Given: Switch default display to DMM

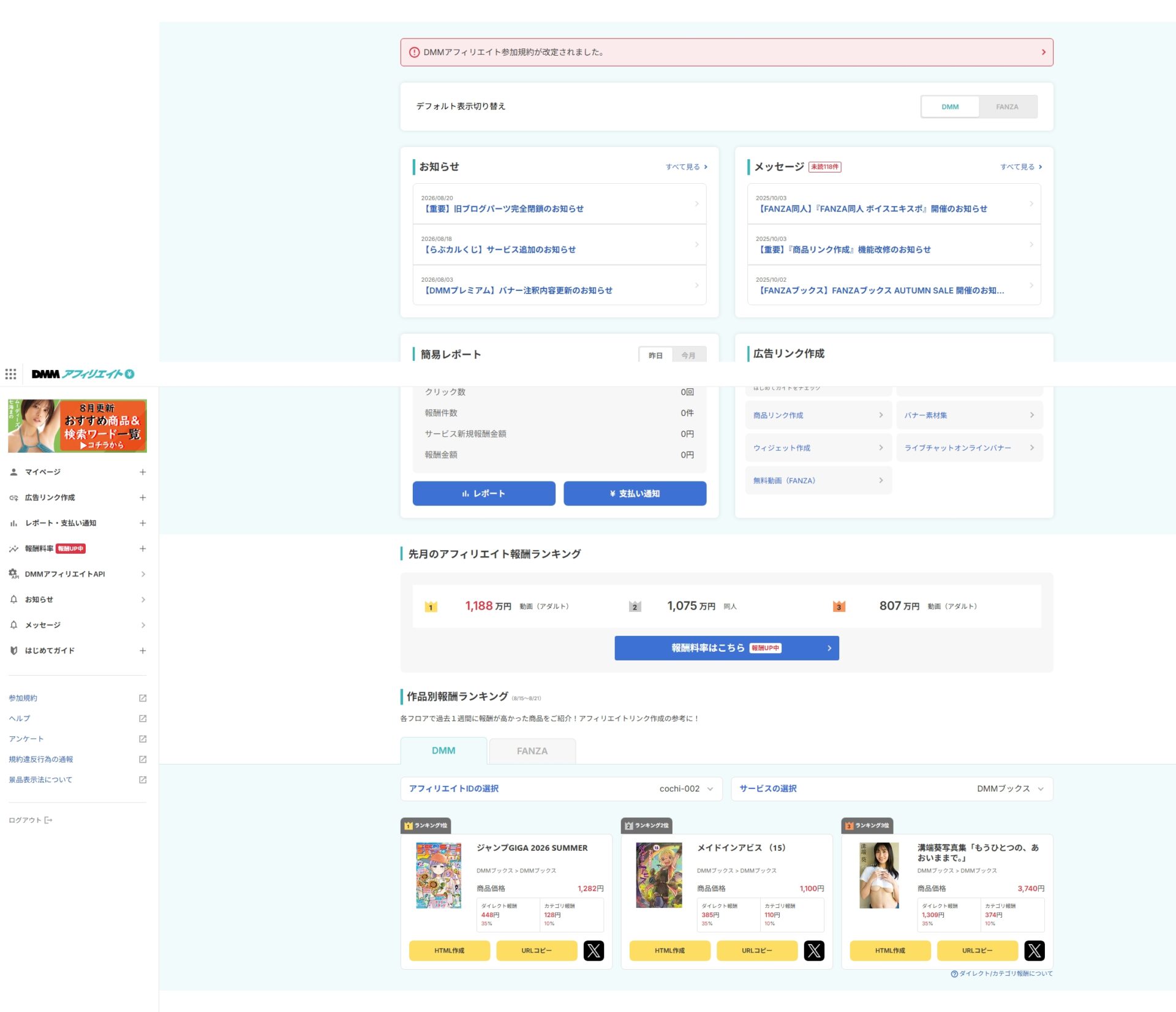Looking at the screenshot, I should pyautogui.click(x=950, y=107).
